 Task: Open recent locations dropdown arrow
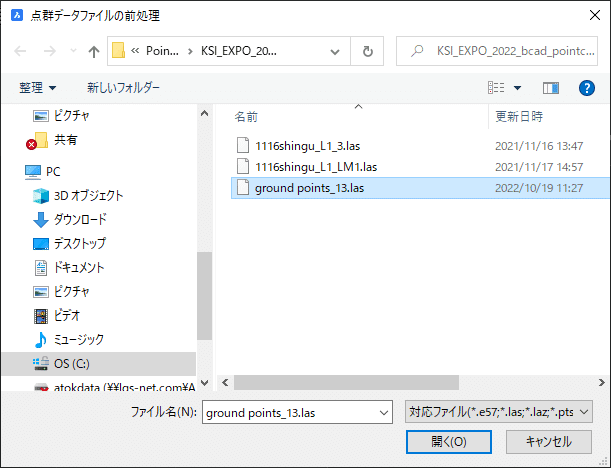73,51
